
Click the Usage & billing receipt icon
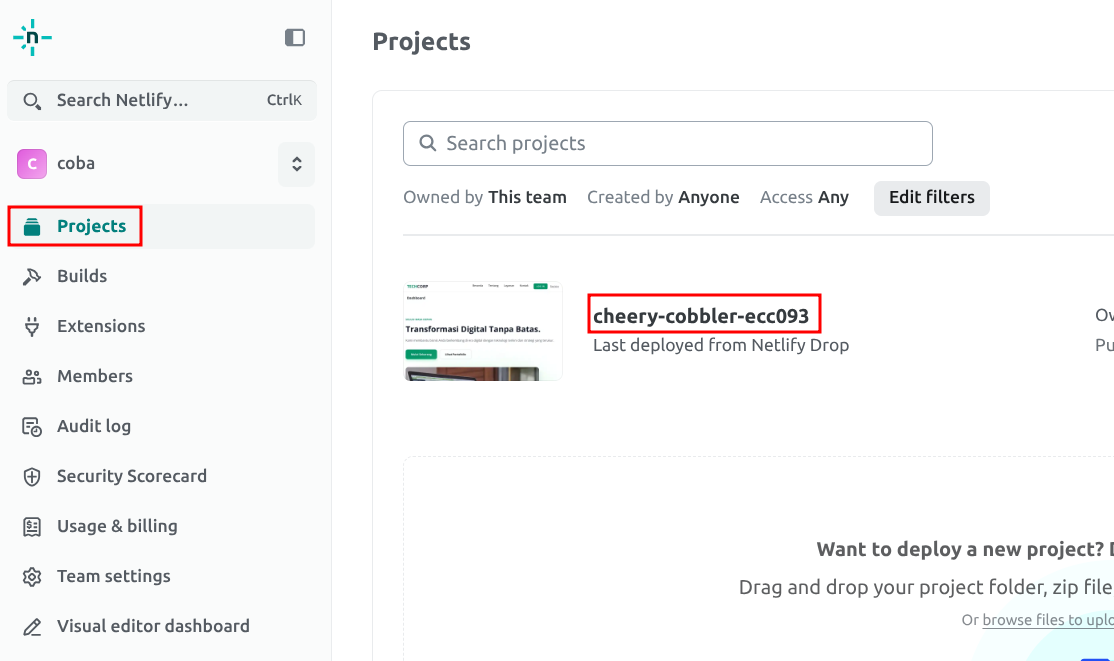(x=32, y=527)
